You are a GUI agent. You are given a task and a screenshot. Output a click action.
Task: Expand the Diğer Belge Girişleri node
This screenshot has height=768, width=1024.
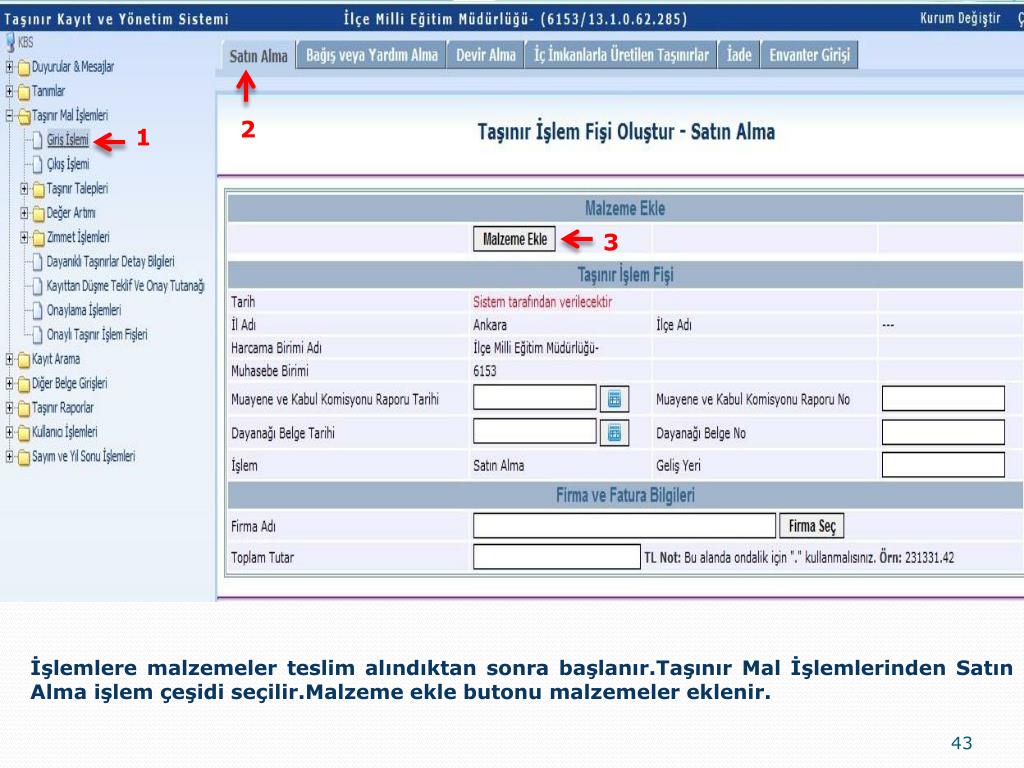click(x=9, y=383)
